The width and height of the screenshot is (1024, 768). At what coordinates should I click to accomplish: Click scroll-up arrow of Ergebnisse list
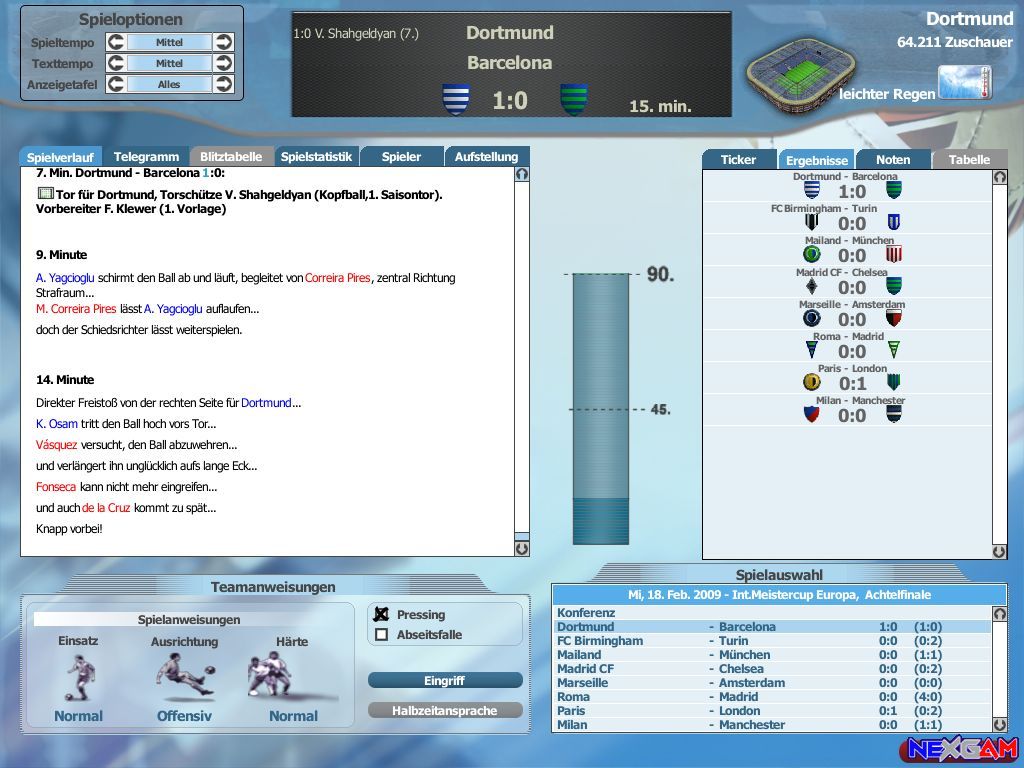(1000, 177)
